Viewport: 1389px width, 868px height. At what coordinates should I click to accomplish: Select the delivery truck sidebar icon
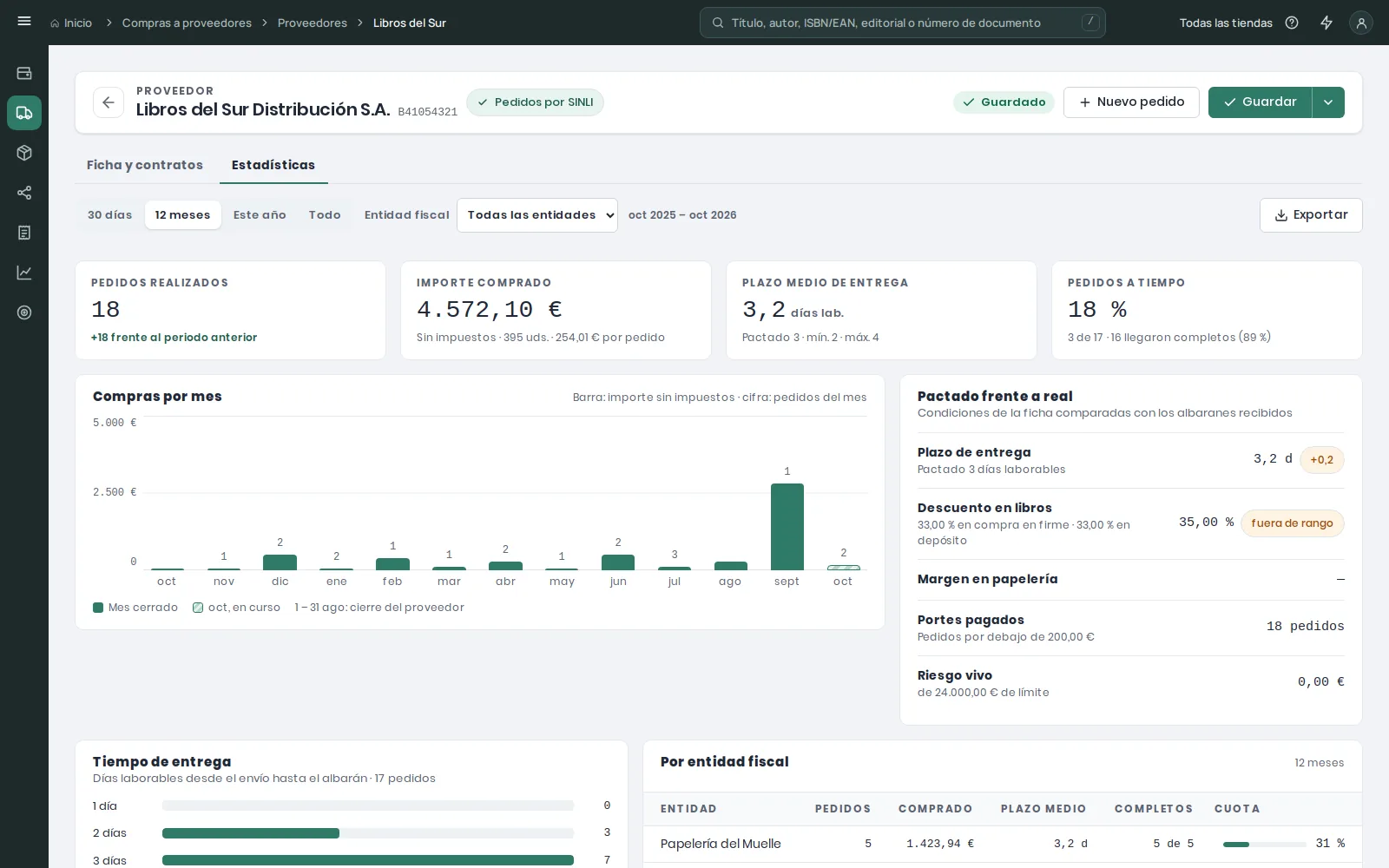[x=24, y=113]
